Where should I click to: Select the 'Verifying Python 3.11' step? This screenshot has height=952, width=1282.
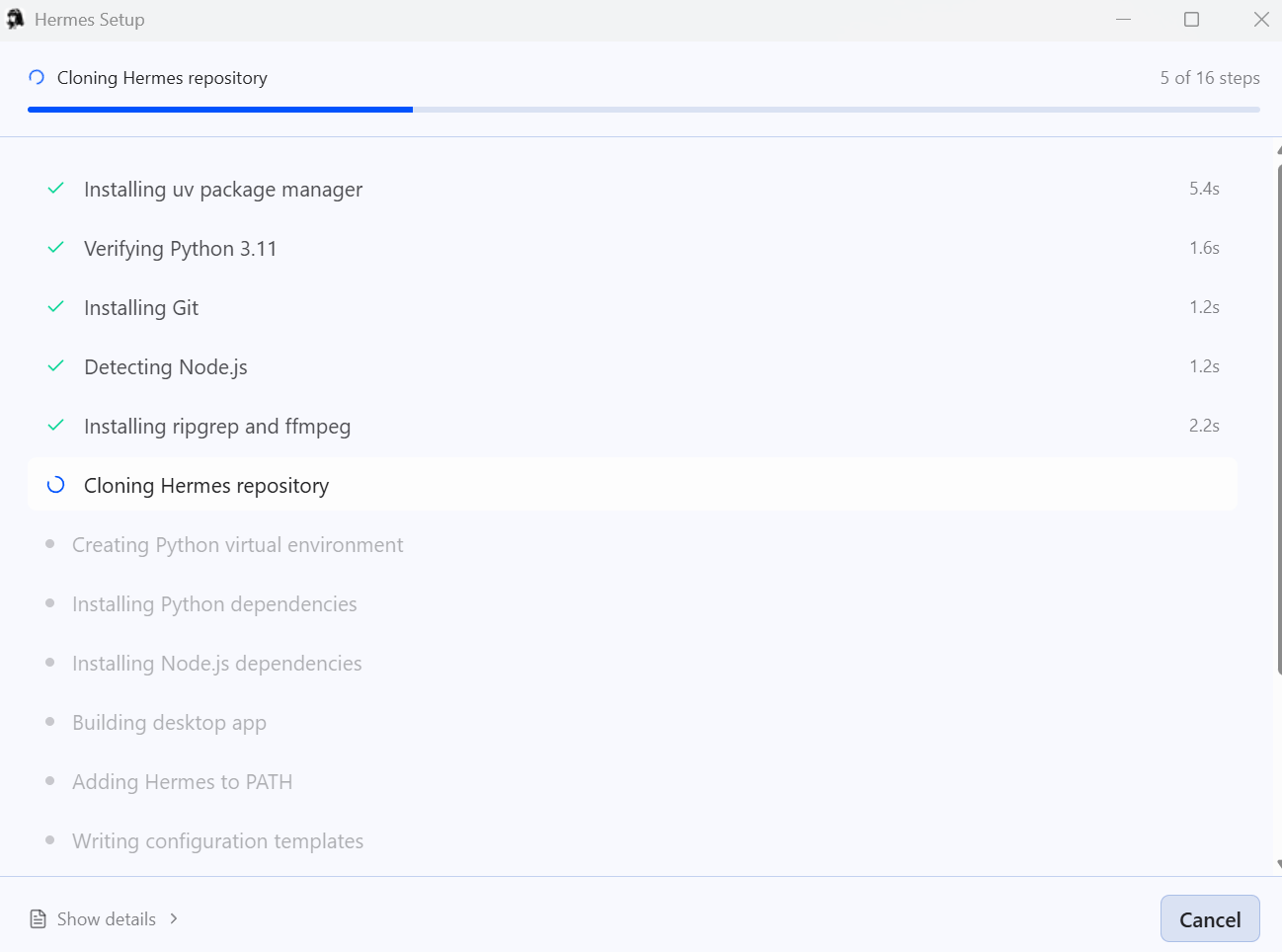coord(632,248)
